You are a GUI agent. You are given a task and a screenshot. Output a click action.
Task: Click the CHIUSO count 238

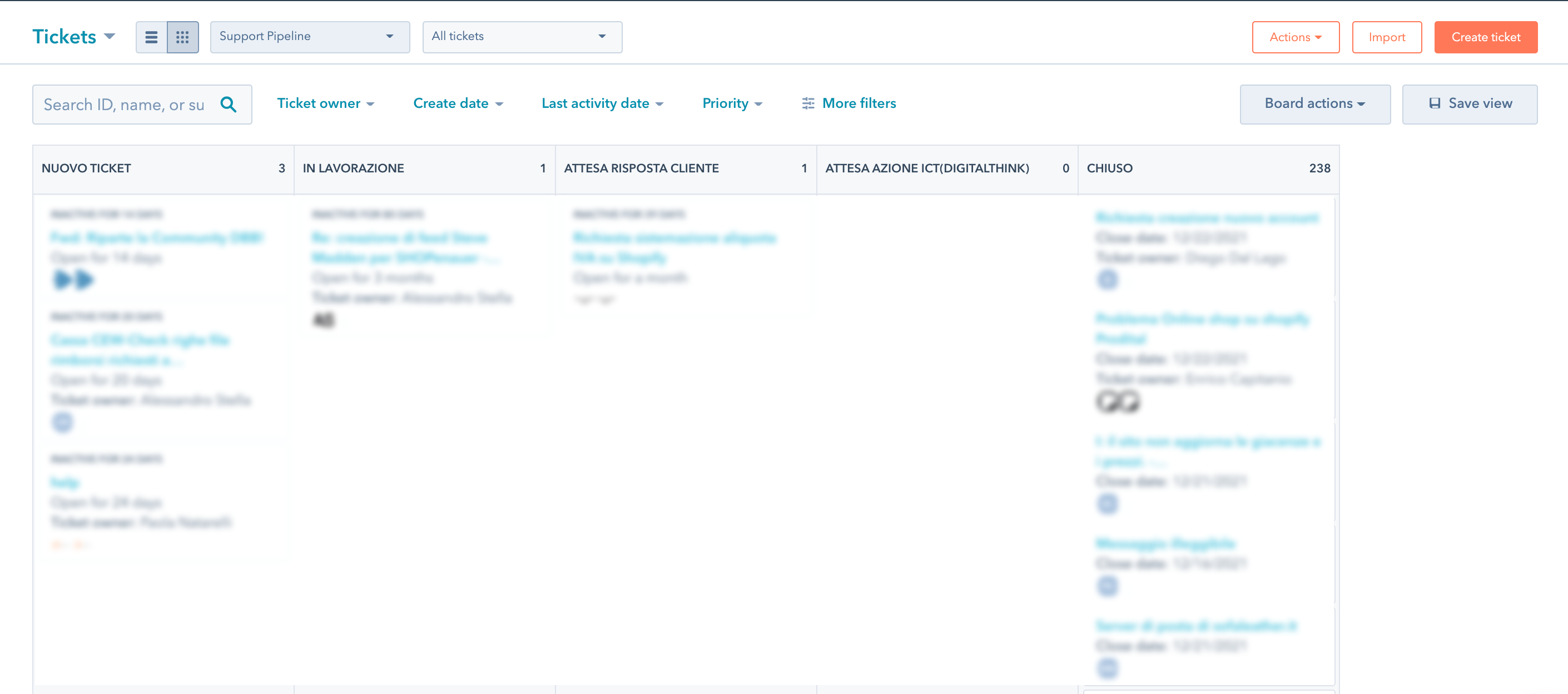(1319, 168)
